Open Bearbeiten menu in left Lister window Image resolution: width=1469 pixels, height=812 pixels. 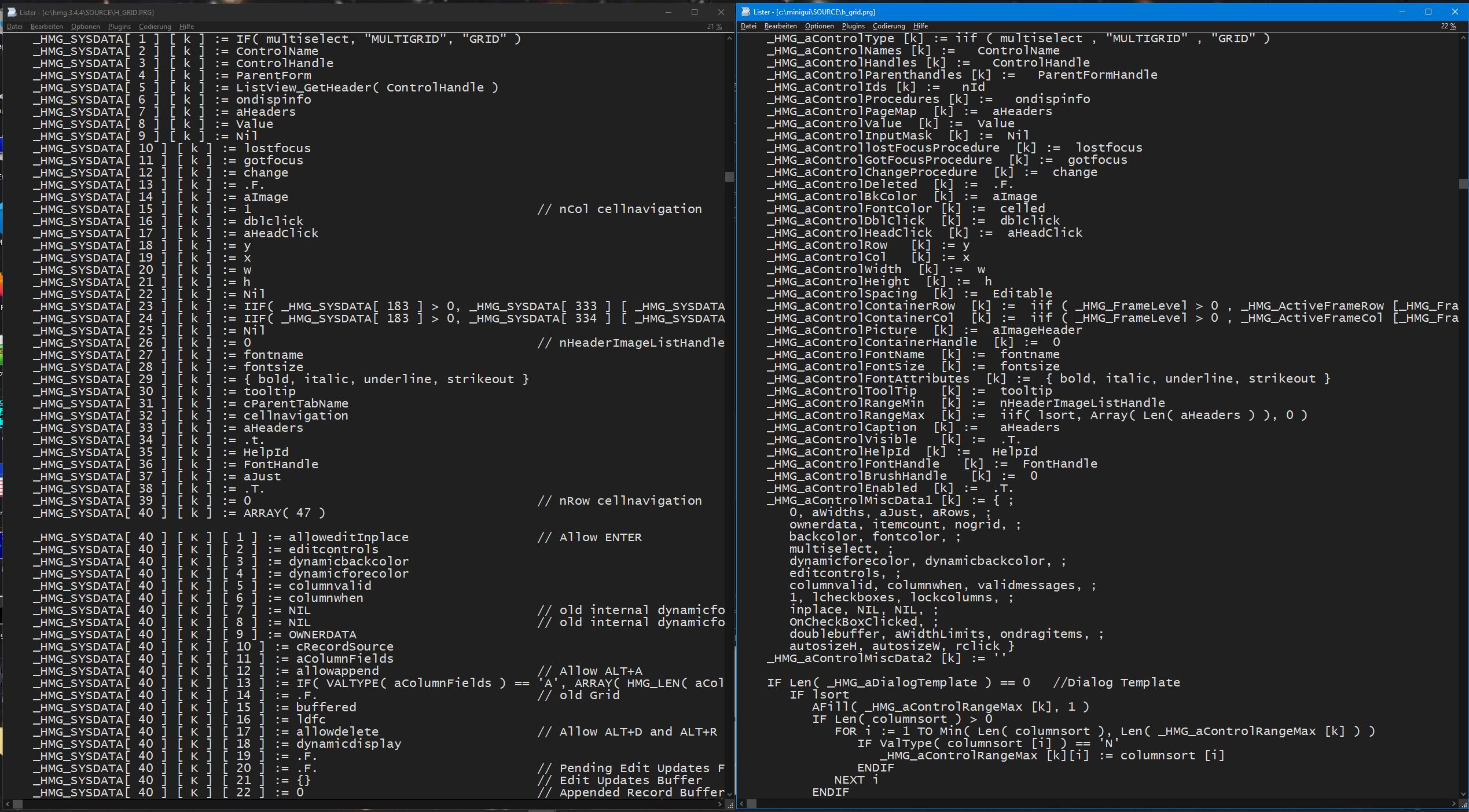(x=46, y=27)
